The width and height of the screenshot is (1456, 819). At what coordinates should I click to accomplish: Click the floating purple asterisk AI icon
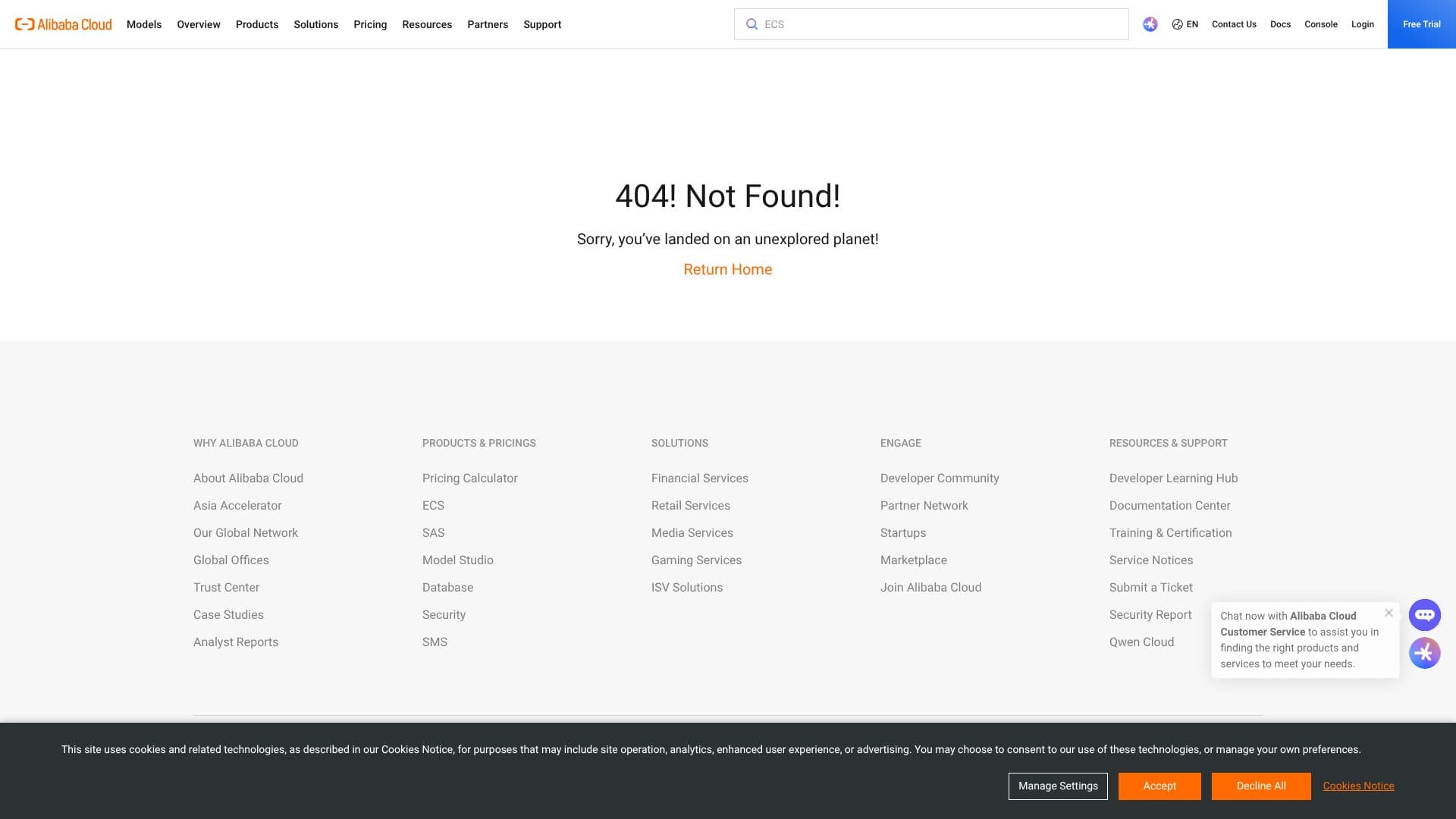coord(1425,653)
